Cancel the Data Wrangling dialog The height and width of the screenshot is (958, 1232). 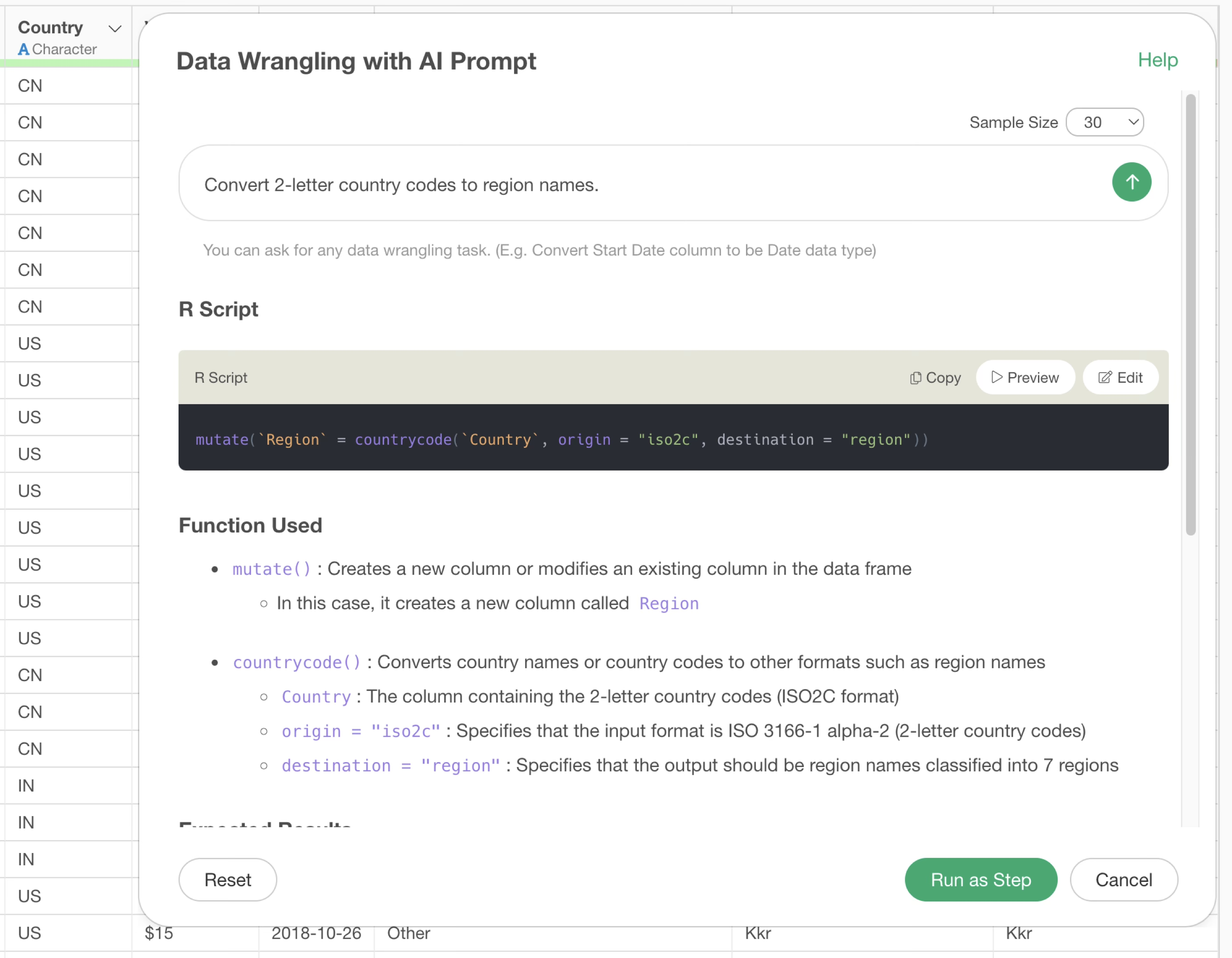click(x=1123, y=879)
